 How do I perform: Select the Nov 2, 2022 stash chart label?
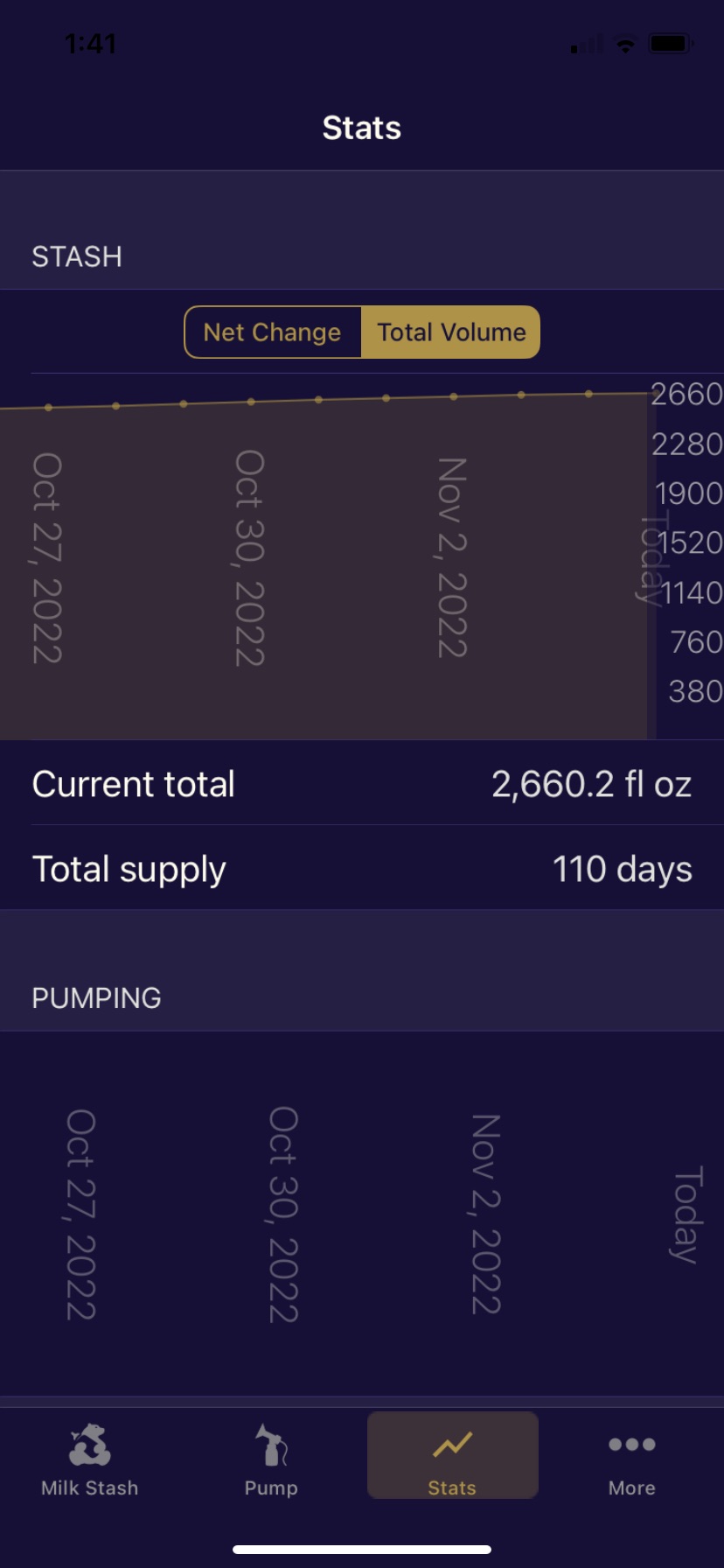tap(452, 557)
